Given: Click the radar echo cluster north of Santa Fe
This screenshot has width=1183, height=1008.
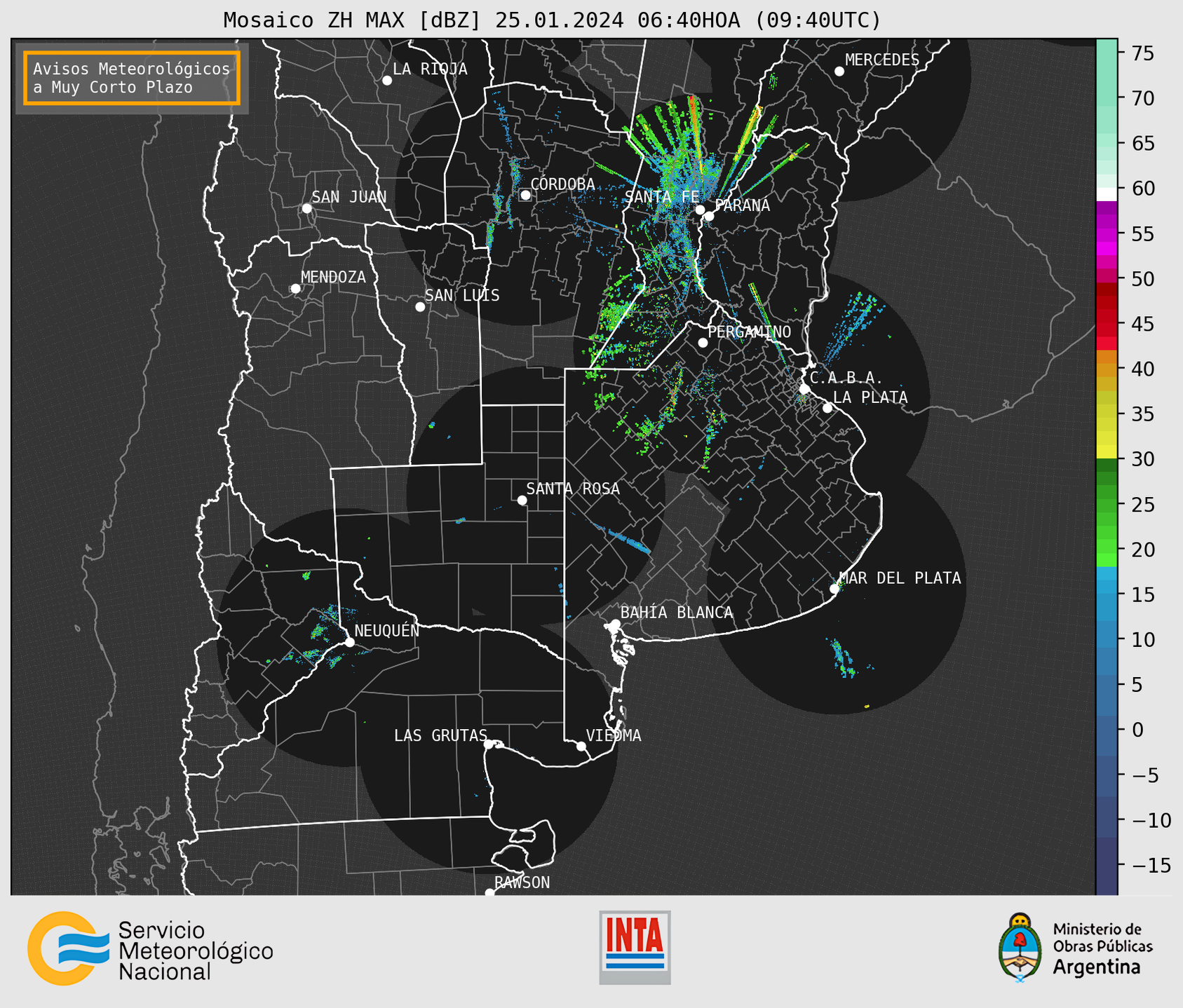Looking at the screenshot, I should (687, 165).
